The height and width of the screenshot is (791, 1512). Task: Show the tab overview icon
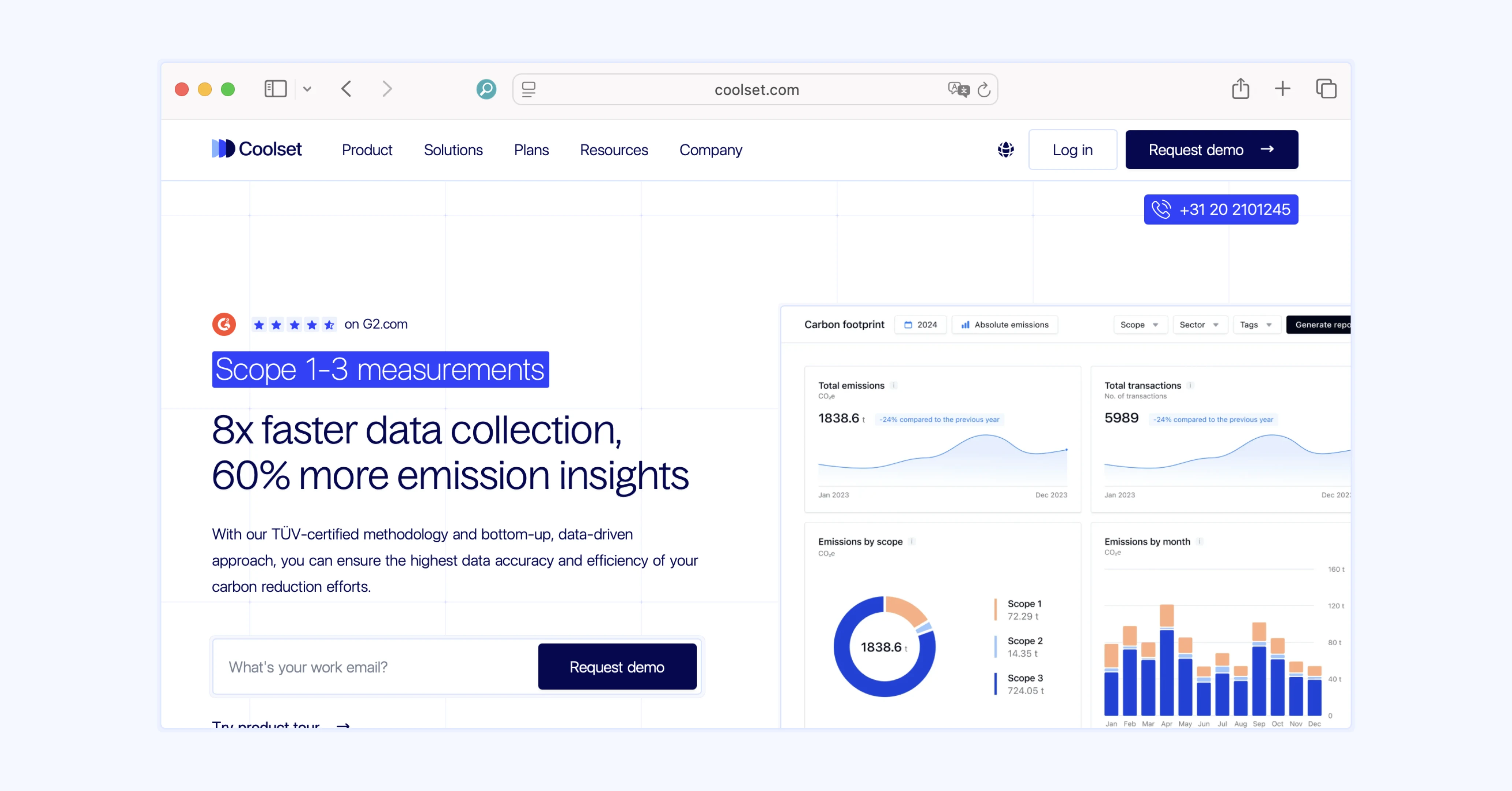[x=1326, y=89]
